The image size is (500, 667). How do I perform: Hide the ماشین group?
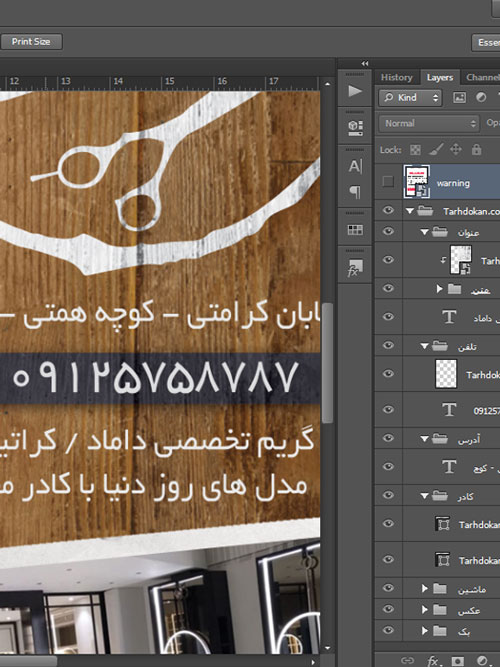[388, 588]
